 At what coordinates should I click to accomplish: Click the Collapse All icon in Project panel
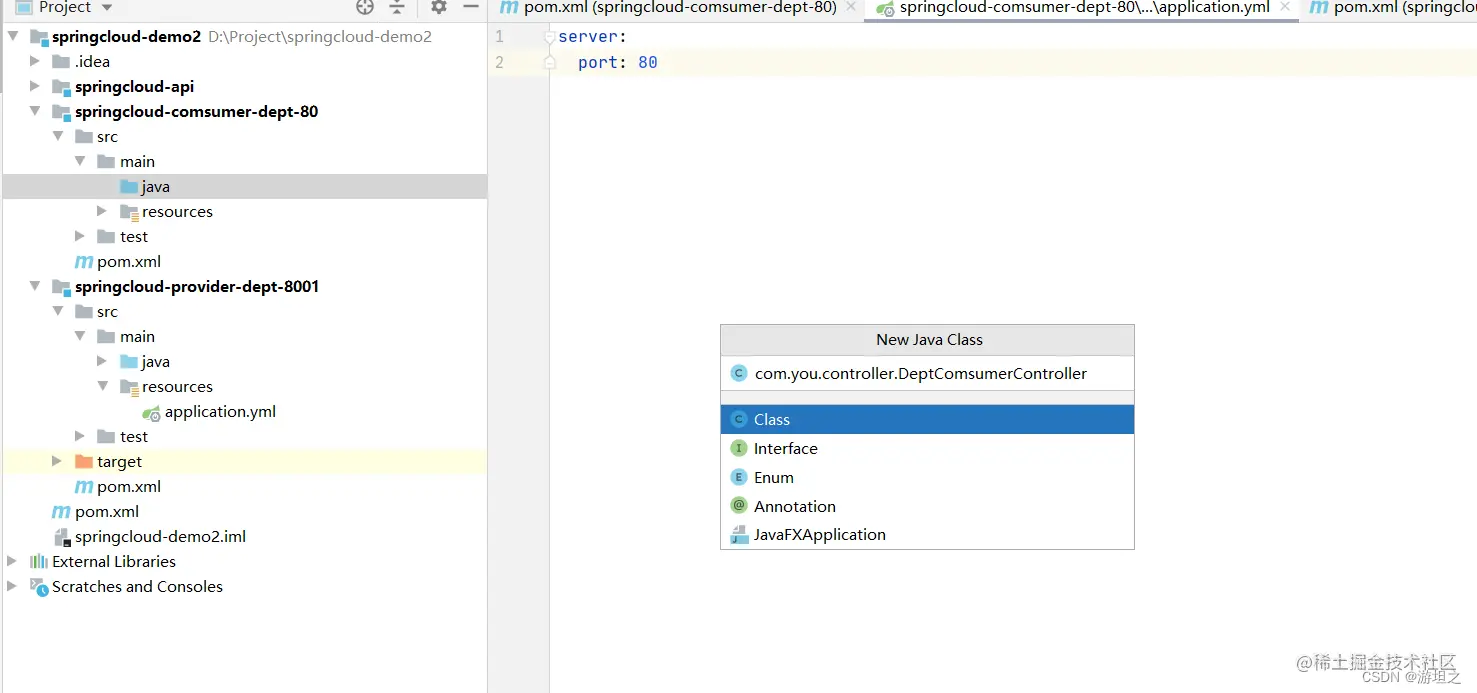pos(397,7)
